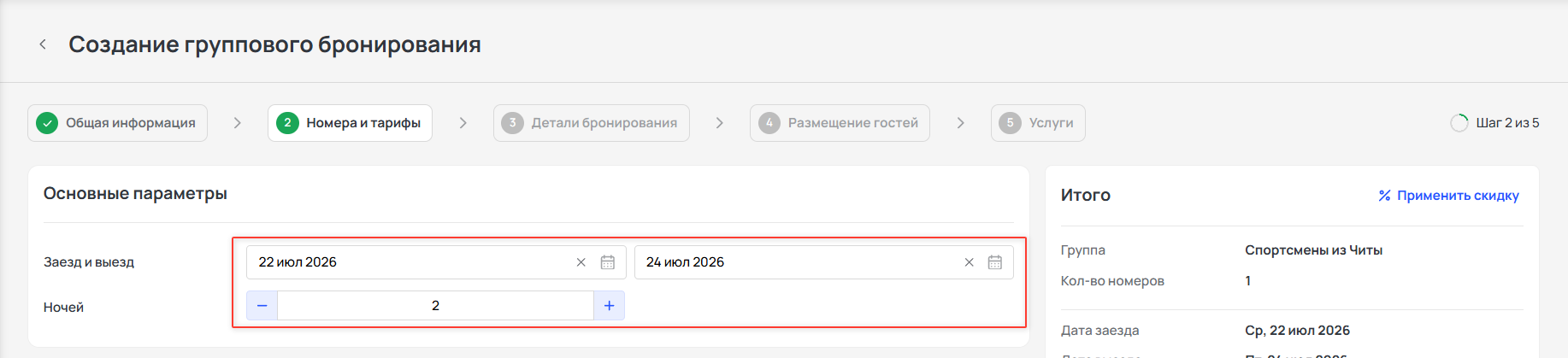
Task: Click the chevron after Общая информация step
Action: [238, 123]
